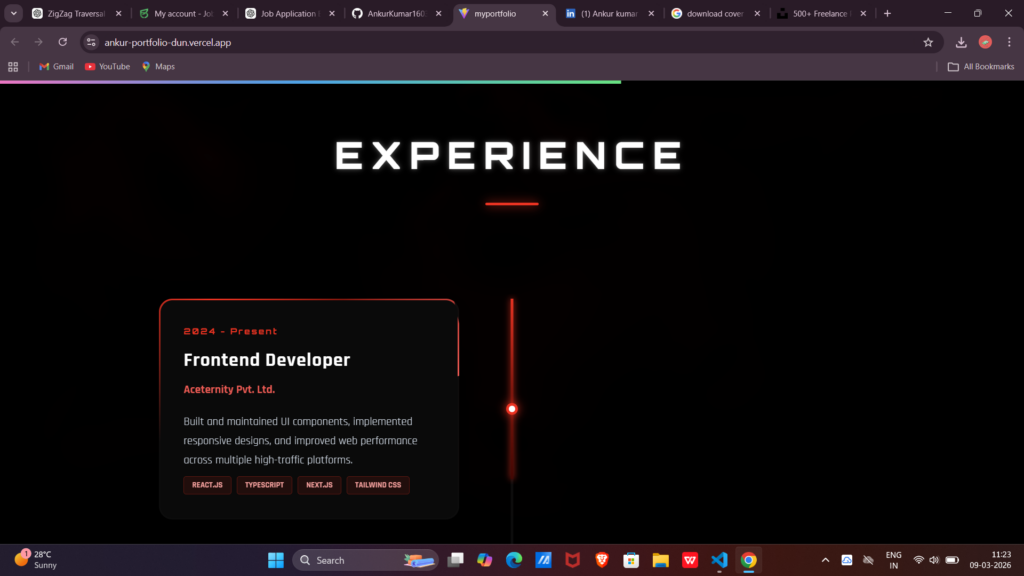The height and width of the screenshot is (576, 1024).
Task: Open Chrome downloads icon
Action: [961, 42]
